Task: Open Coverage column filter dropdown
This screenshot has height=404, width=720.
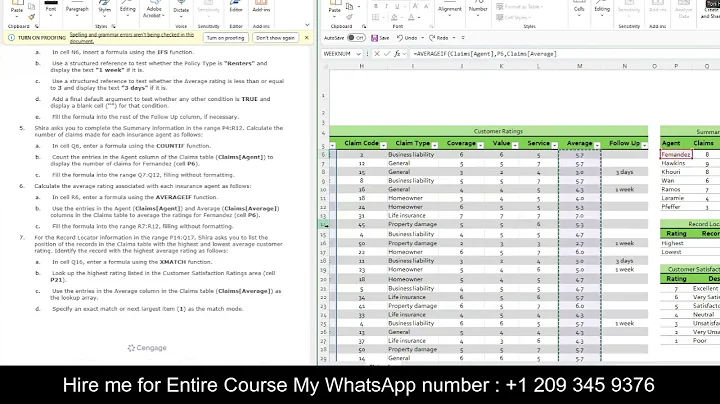Action: (480, 146)
